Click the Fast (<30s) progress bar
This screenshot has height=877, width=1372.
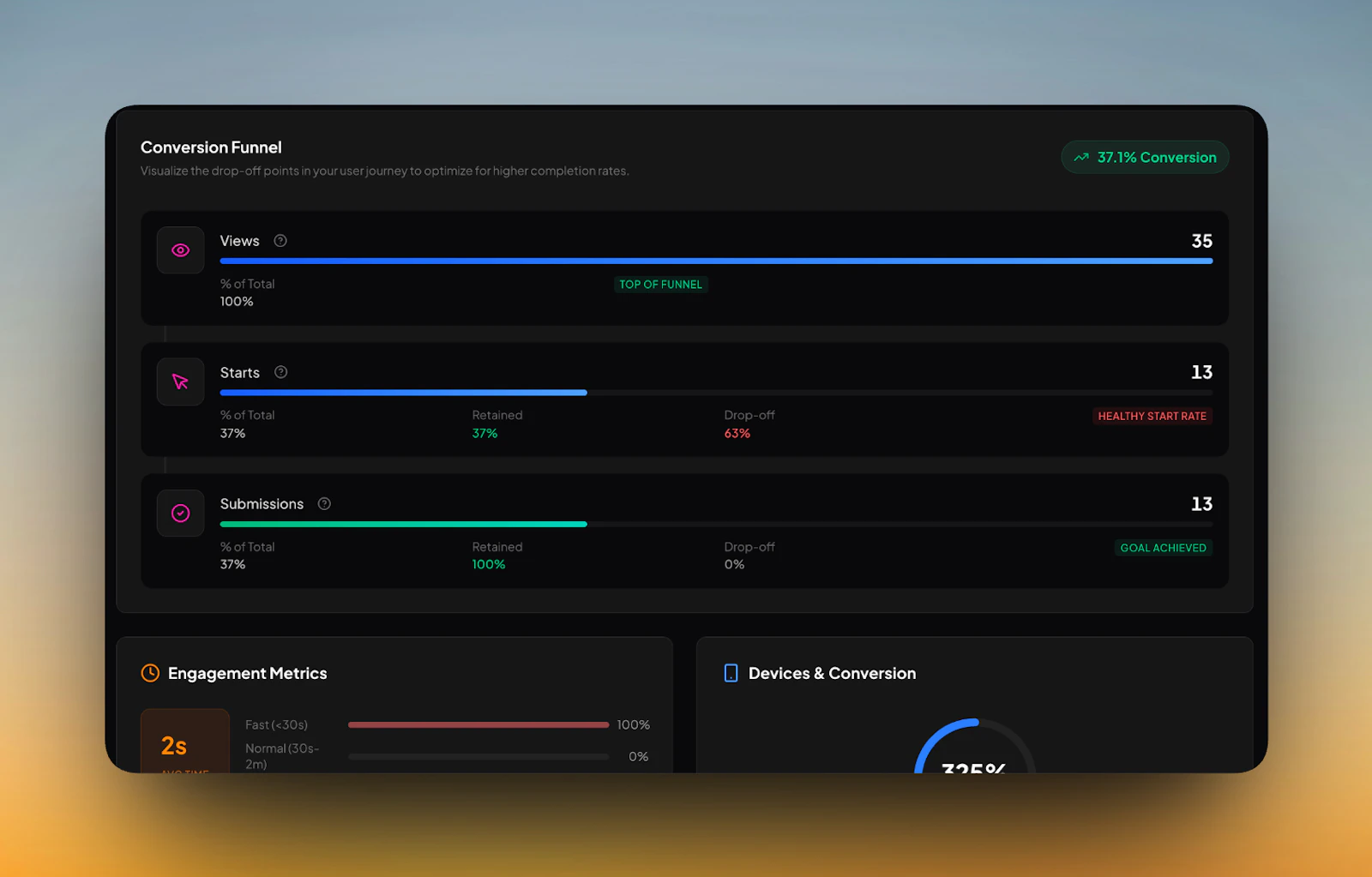478,724
